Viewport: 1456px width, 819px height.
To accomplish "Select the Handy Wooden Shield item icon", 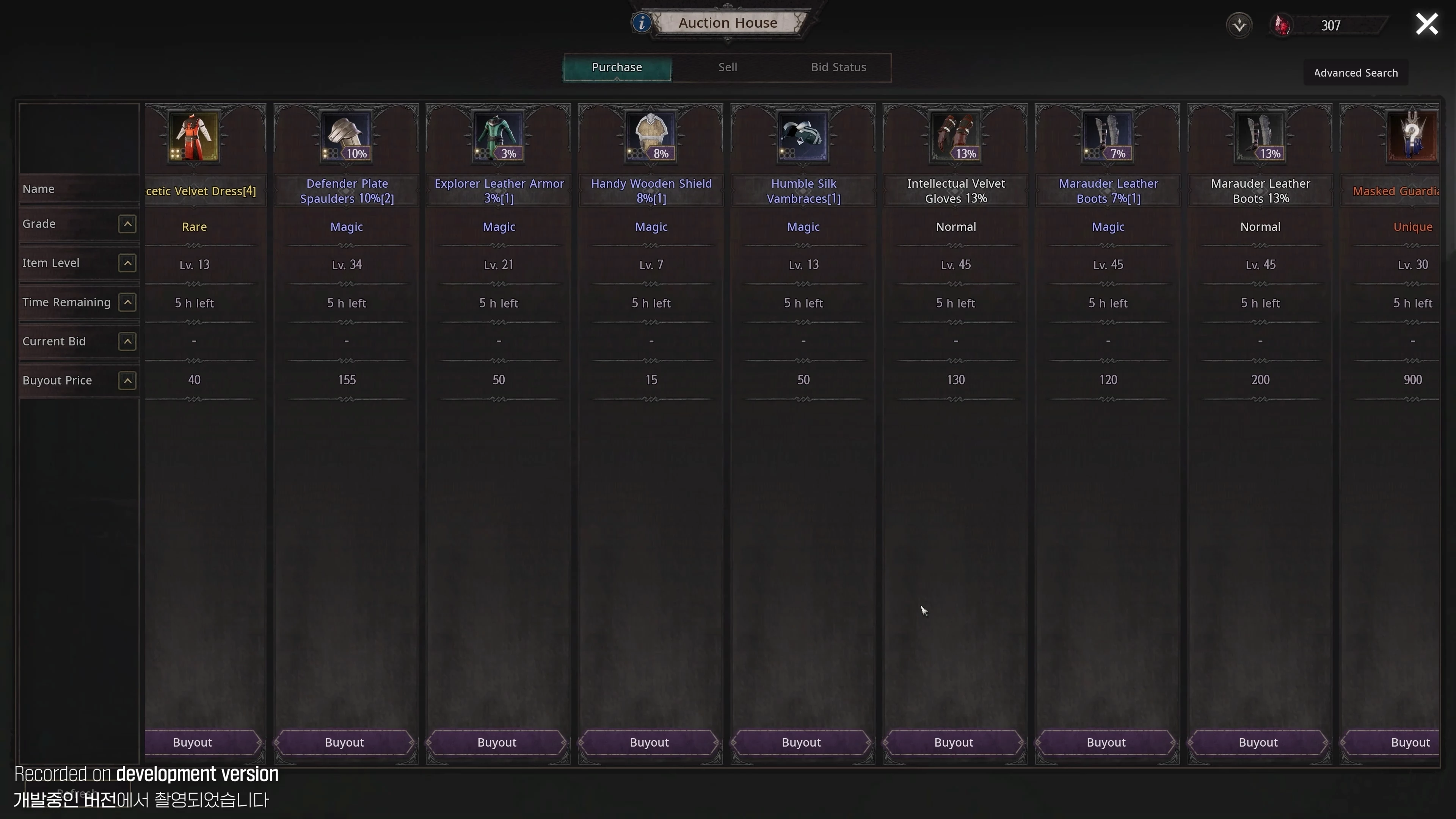I will [651, 137].
